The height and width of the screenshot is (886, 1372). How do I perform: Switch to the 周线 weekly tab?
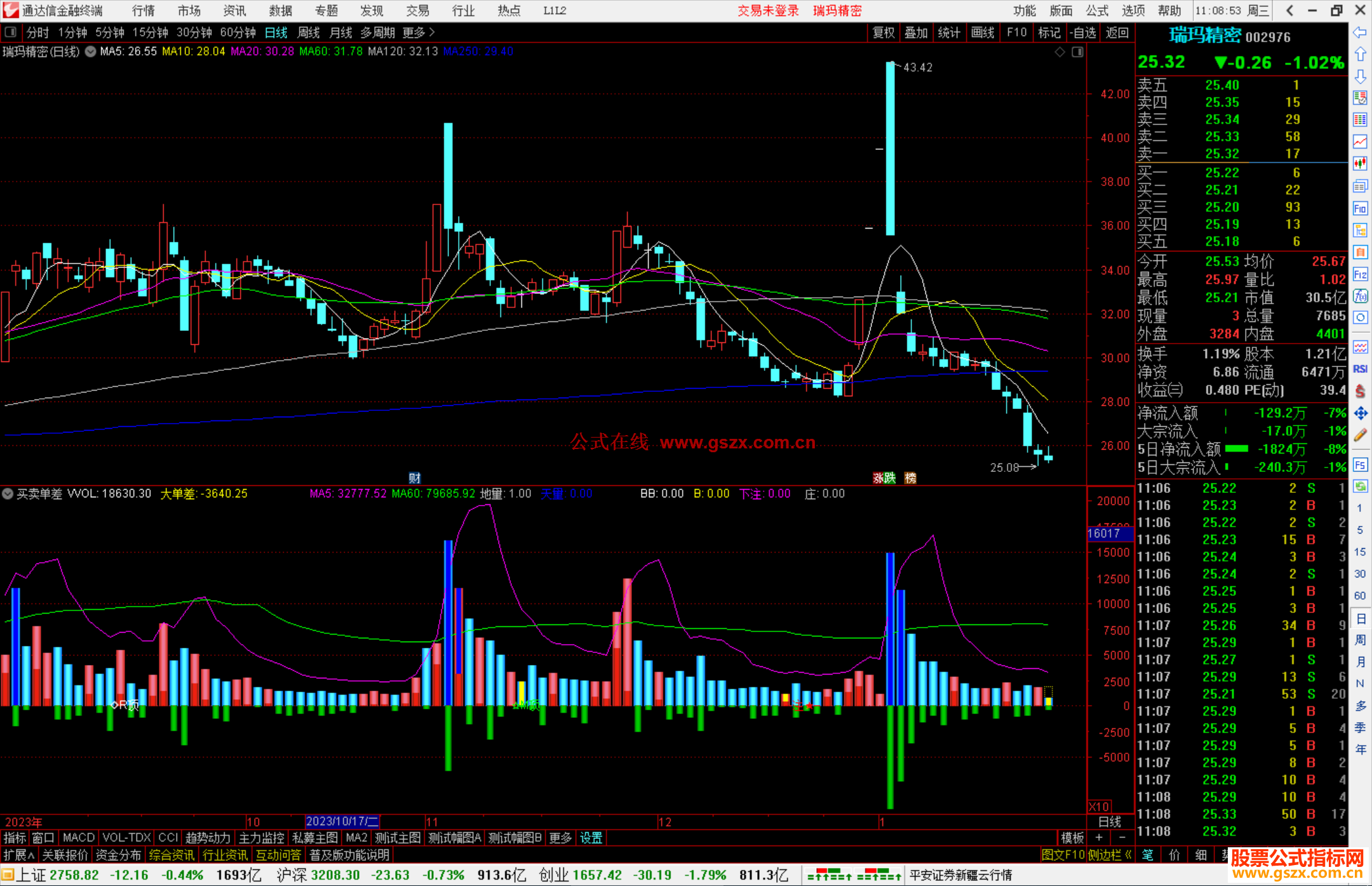[309, 32]
